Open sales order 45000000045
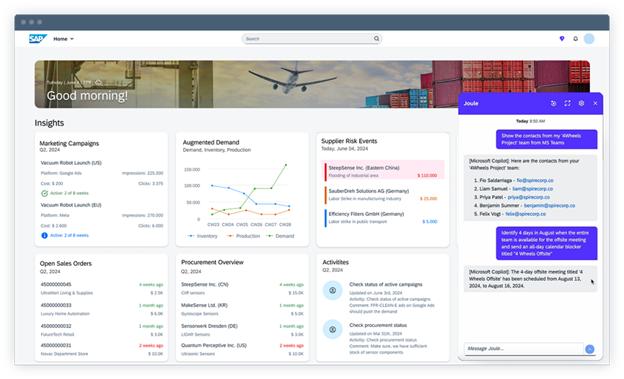Screen dimensions: 624x379 coord(56,284)
